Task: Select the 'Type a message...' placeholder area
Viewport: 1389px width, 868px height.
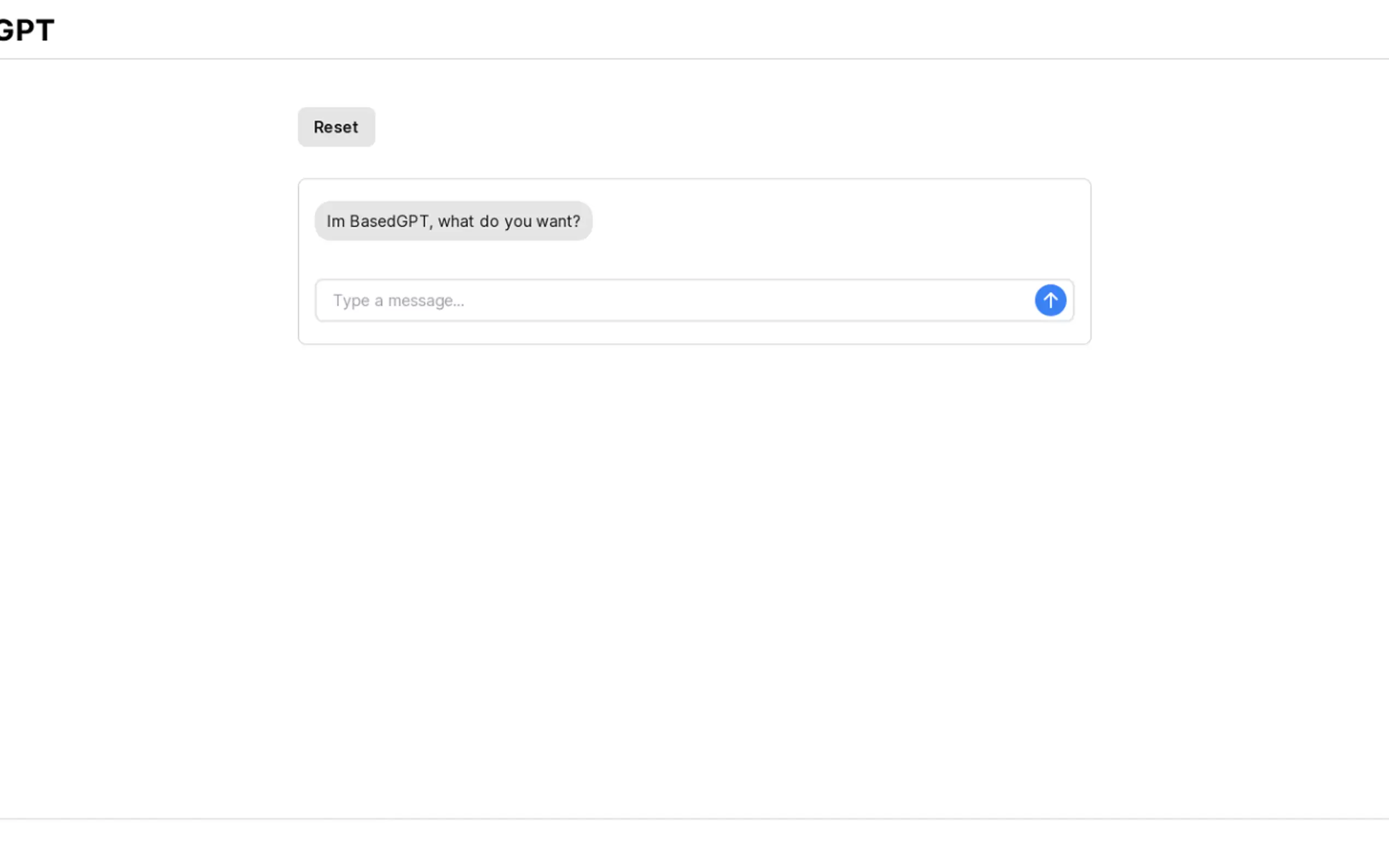Action: pos(399,300)
